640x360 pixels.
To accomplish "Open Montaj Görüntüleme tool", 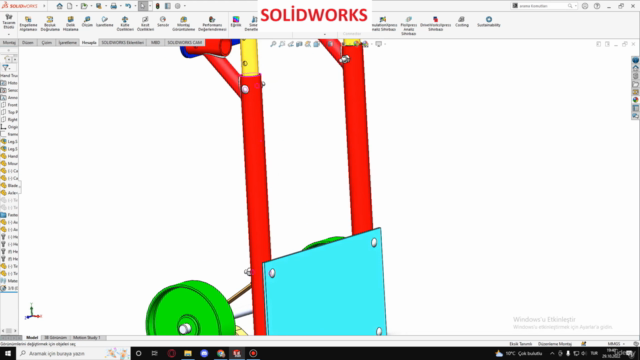I will point(184,24).
